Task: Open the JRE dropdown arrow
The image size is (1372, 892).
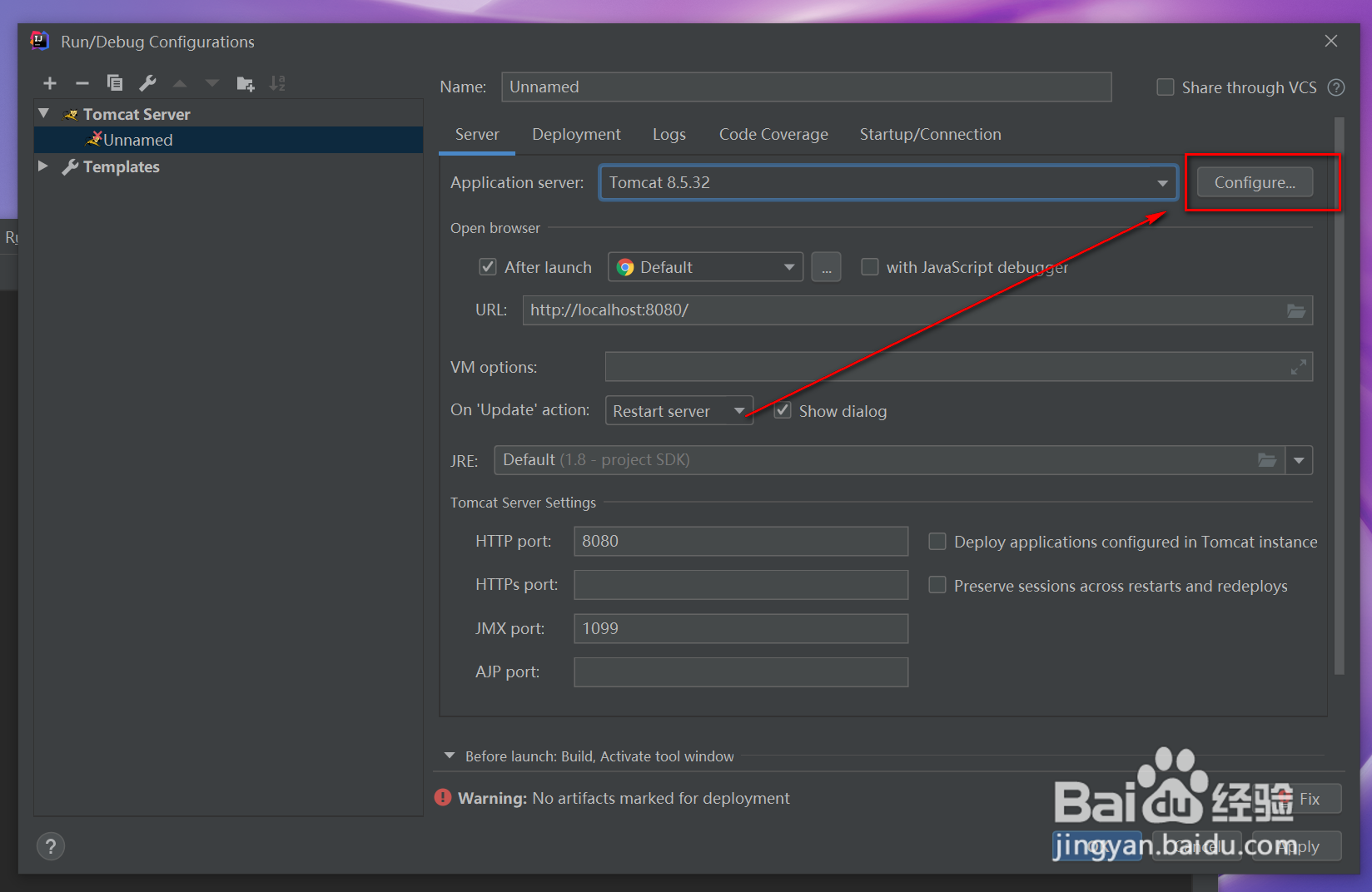Action: click(1299, 460)
